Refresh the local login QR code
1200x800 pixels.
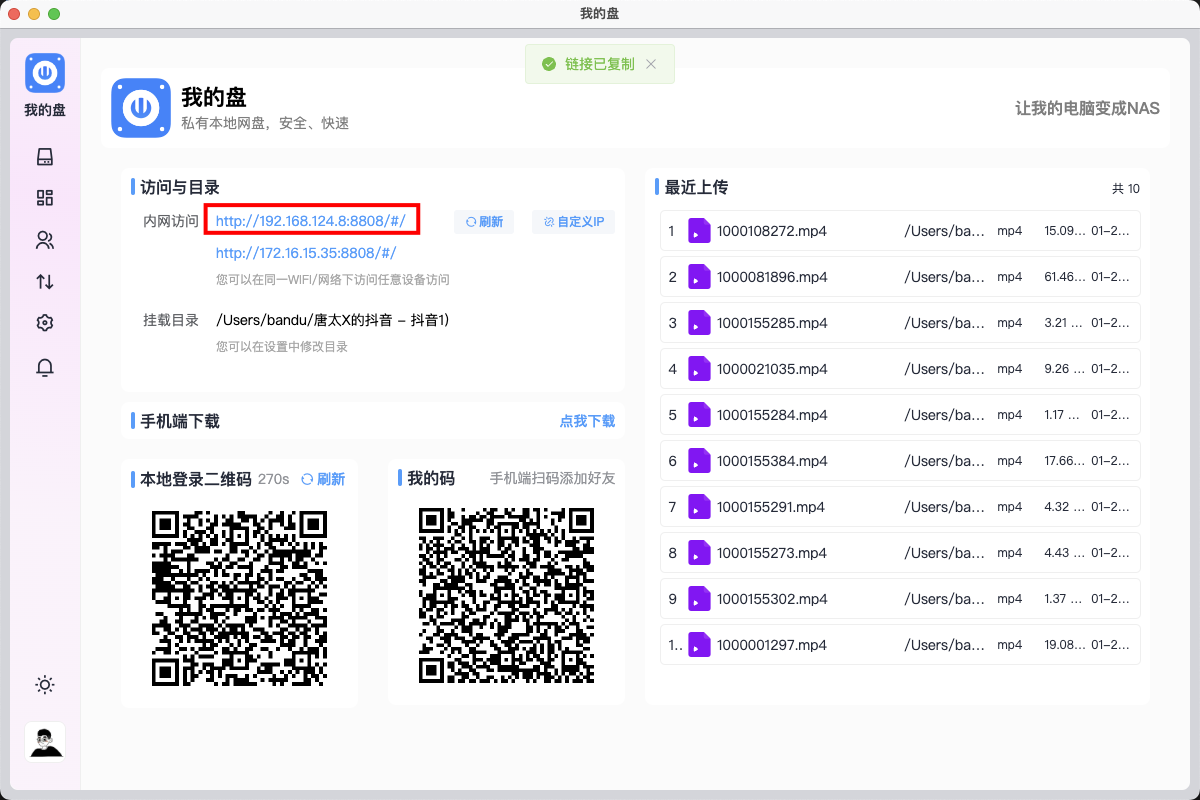coord(323,479)
